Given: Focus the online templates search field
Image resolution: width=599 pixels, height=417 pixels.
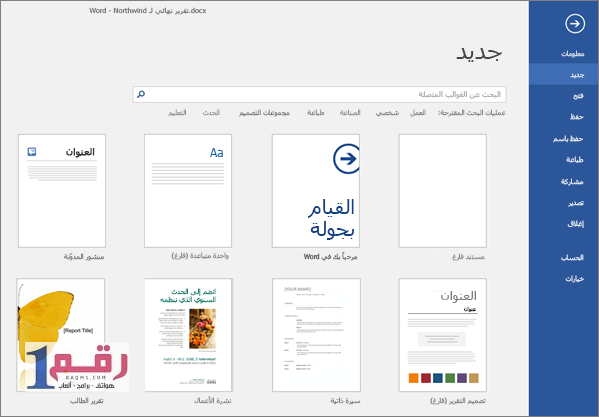Looking at the screenshot, I should point(319,94).
